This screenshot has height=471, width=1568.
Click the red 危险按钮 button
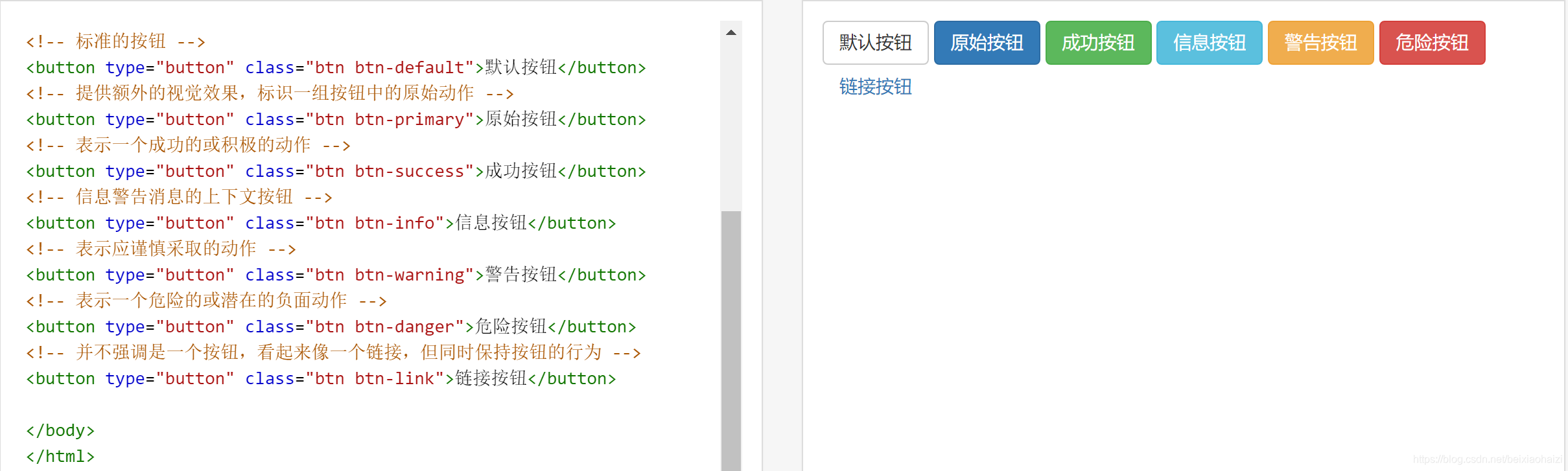coord(1432,43)
